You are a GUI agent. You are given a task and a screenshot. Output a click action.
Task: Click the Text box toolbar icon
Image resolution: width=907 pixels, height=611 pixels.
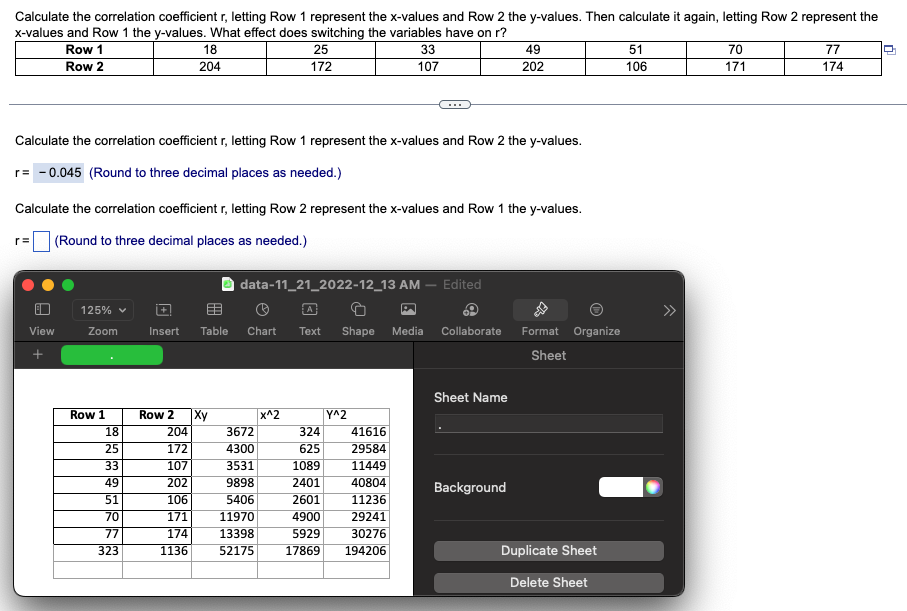[x=309, y=310]
